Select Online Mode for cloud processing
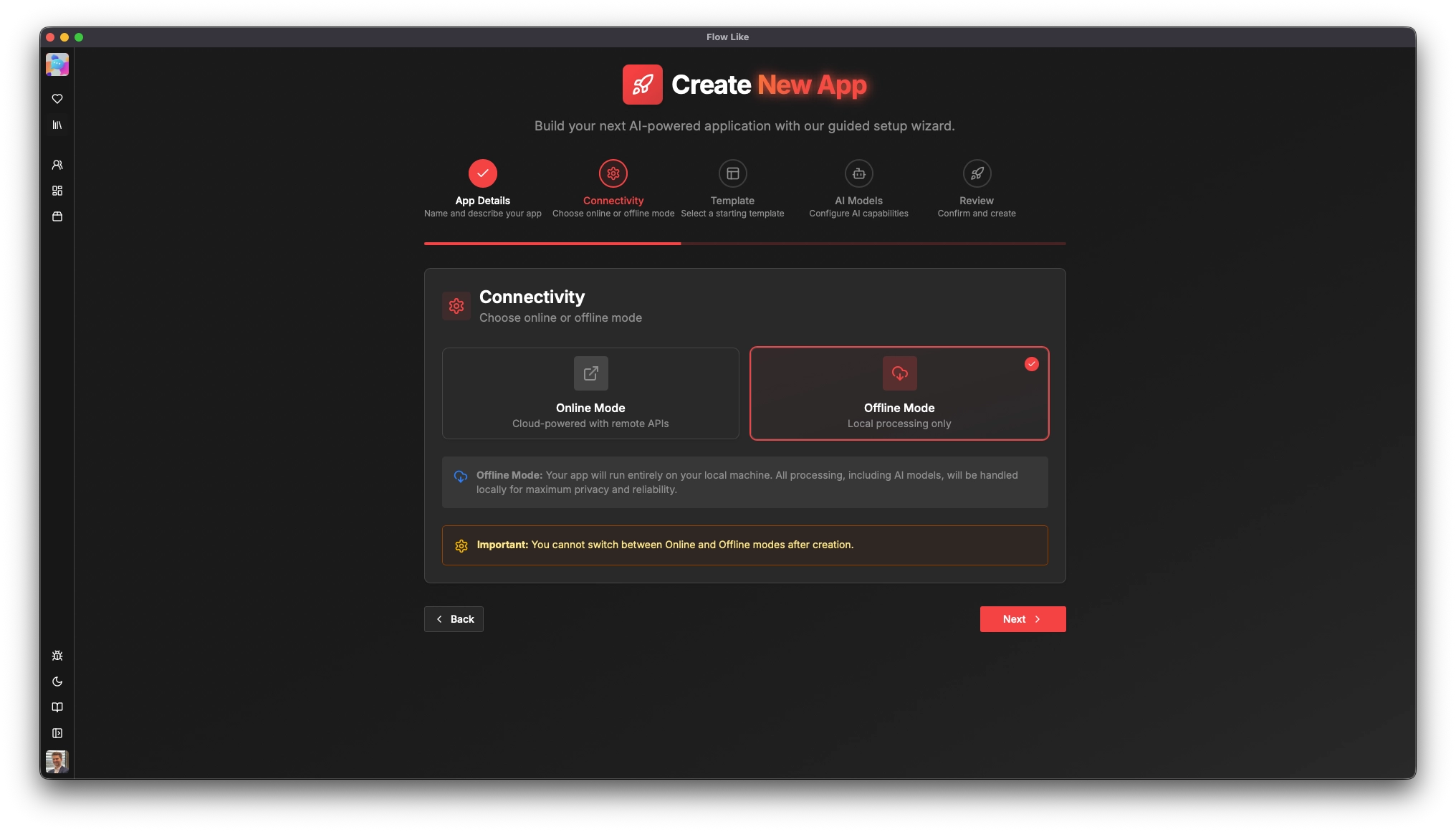This screenshot has width=1456, height=832. 590,393
